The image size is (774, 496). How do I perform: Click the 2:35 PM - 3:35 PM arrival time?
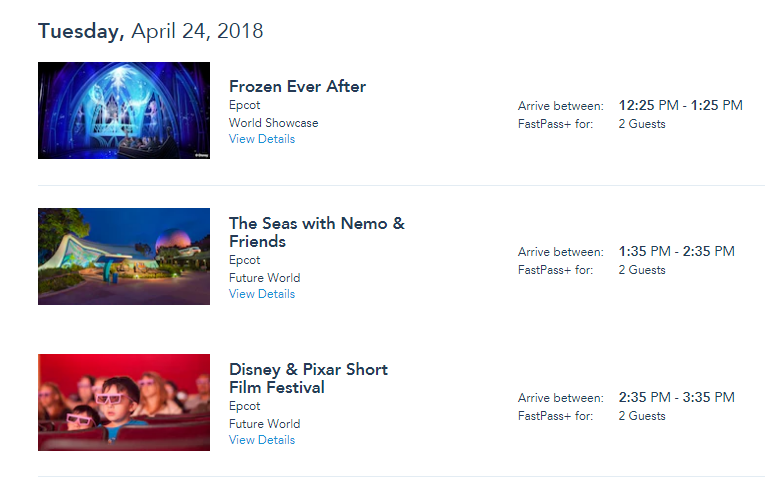677,398
